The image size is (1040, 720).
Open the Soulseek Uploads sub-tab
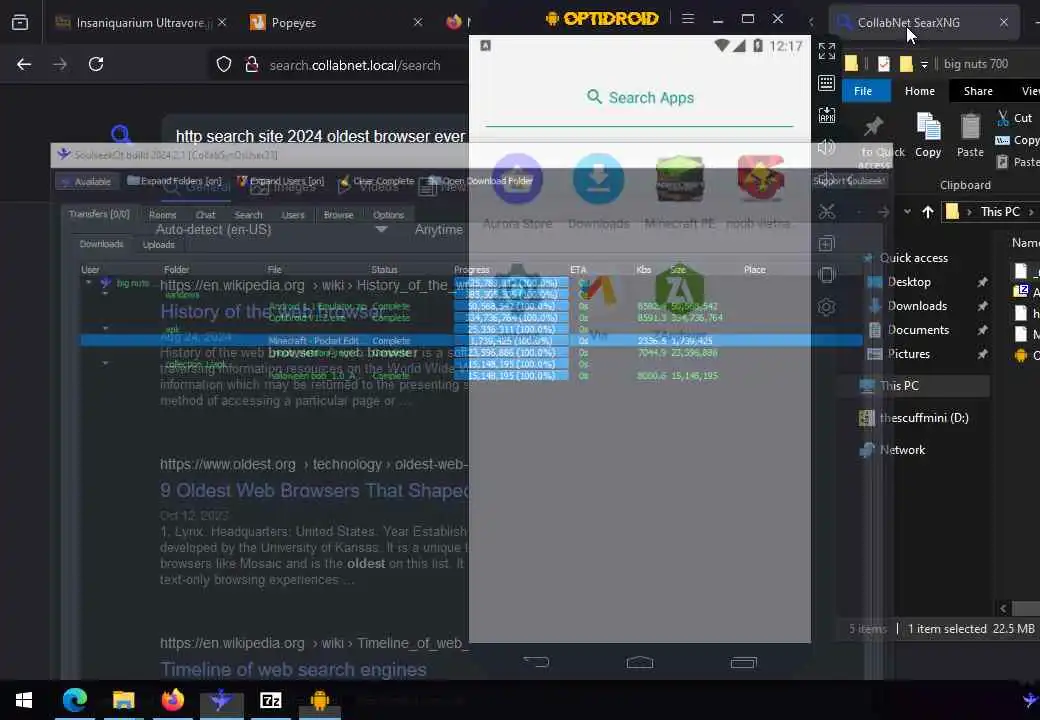(x=159, y=245)
